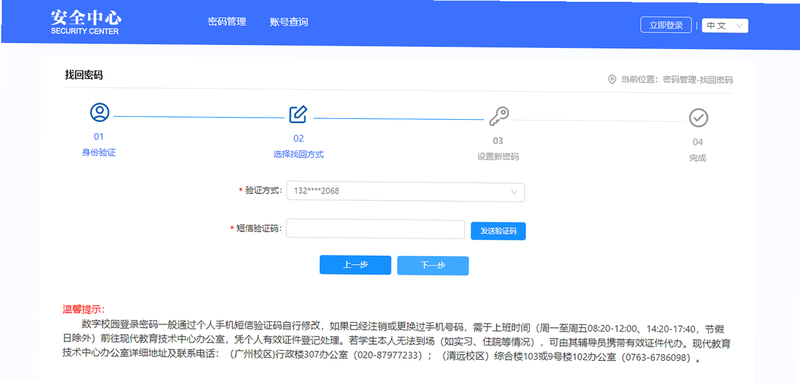This screenshot has width=800, height=384.
Task: Click the 立即登录 button
Action: (x=666, y=25)
